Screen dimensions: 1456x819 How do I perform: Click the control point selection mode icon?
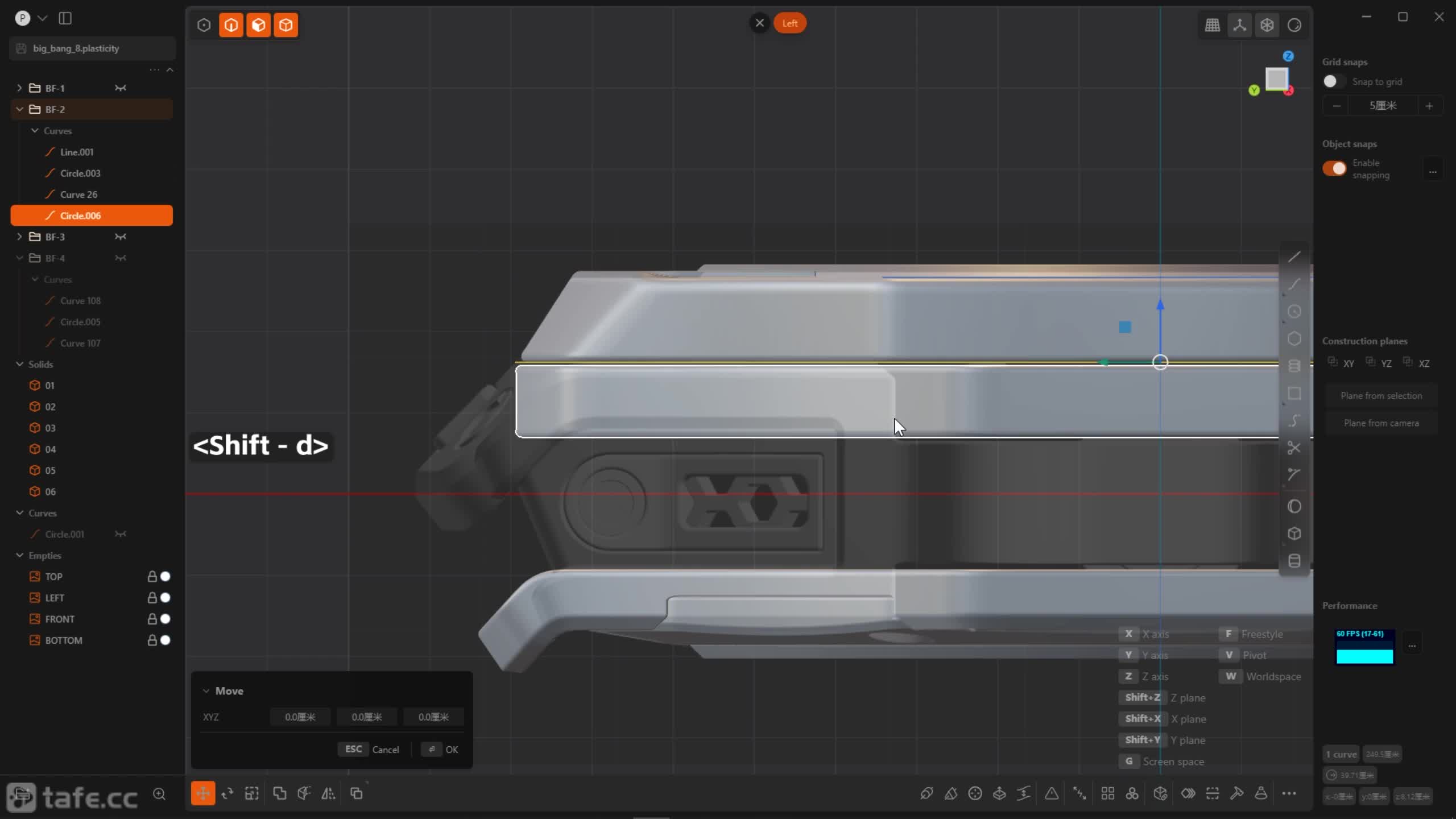[204, 25]
